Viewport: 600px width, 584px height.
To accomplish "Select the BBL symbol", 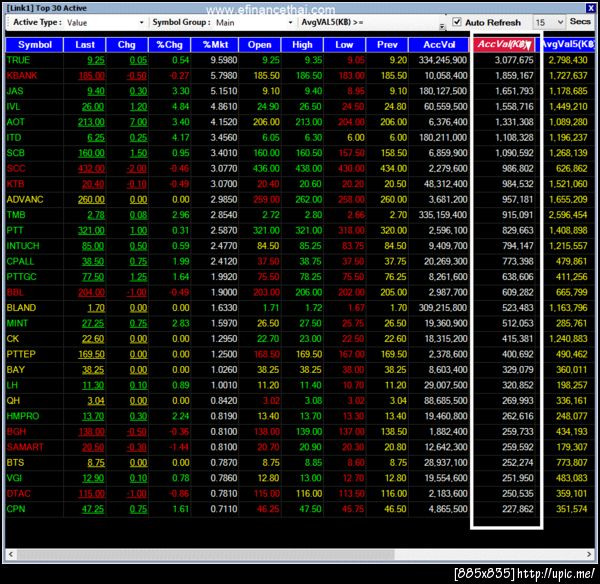I will point(15,292).
